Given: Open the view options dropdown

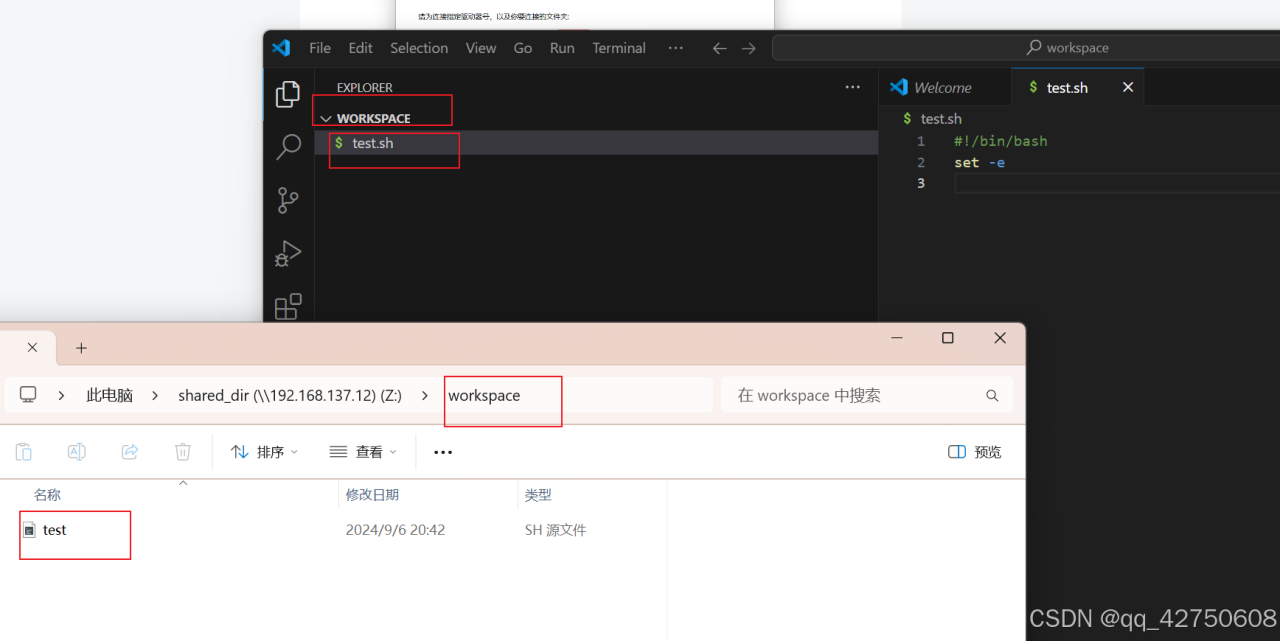Looking at the screenshot, I should [x=362, y=452].
